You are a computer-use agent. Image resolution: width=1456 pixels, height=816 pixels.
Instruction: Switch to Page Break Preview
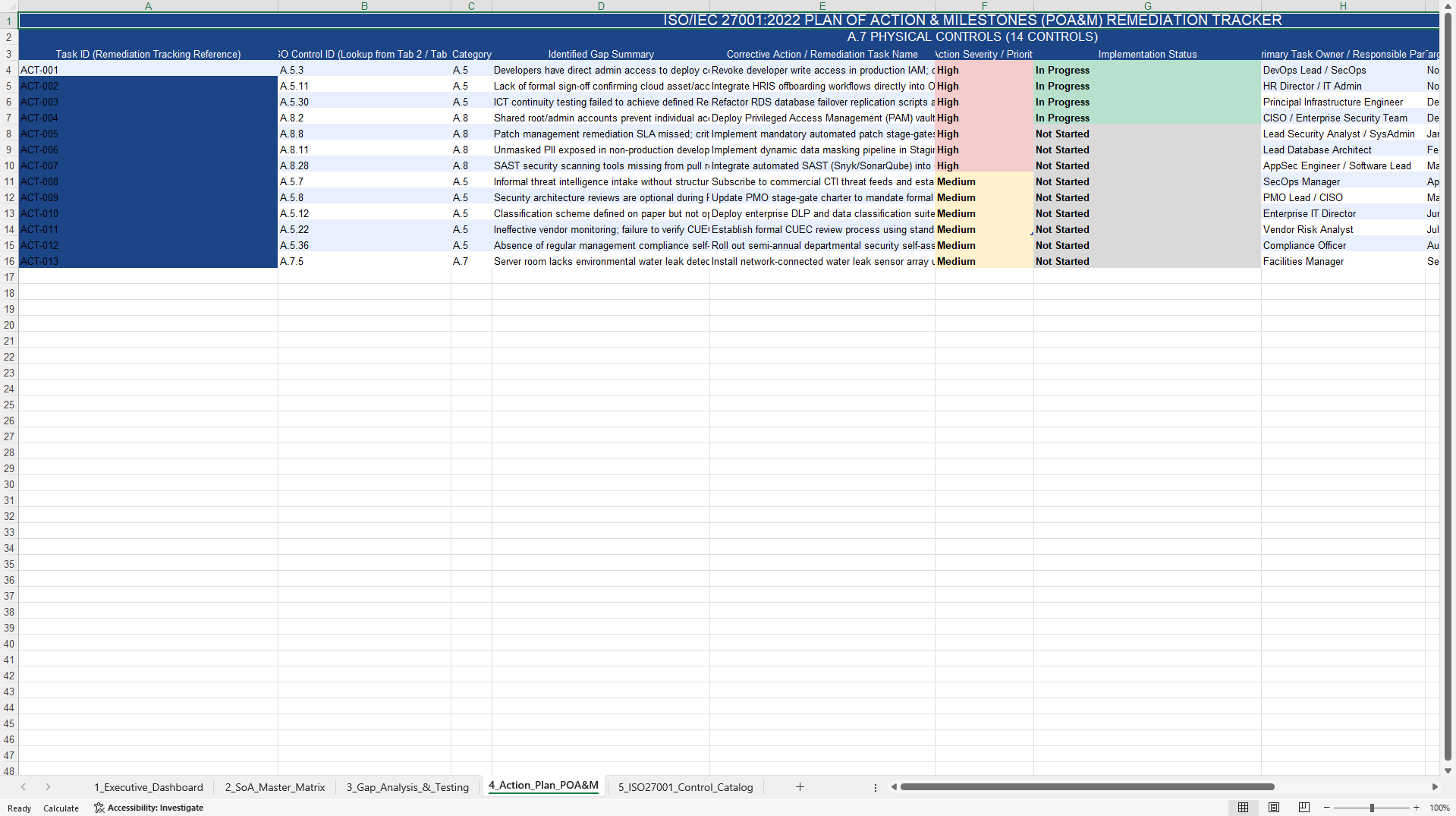[x=1304, y=808]
